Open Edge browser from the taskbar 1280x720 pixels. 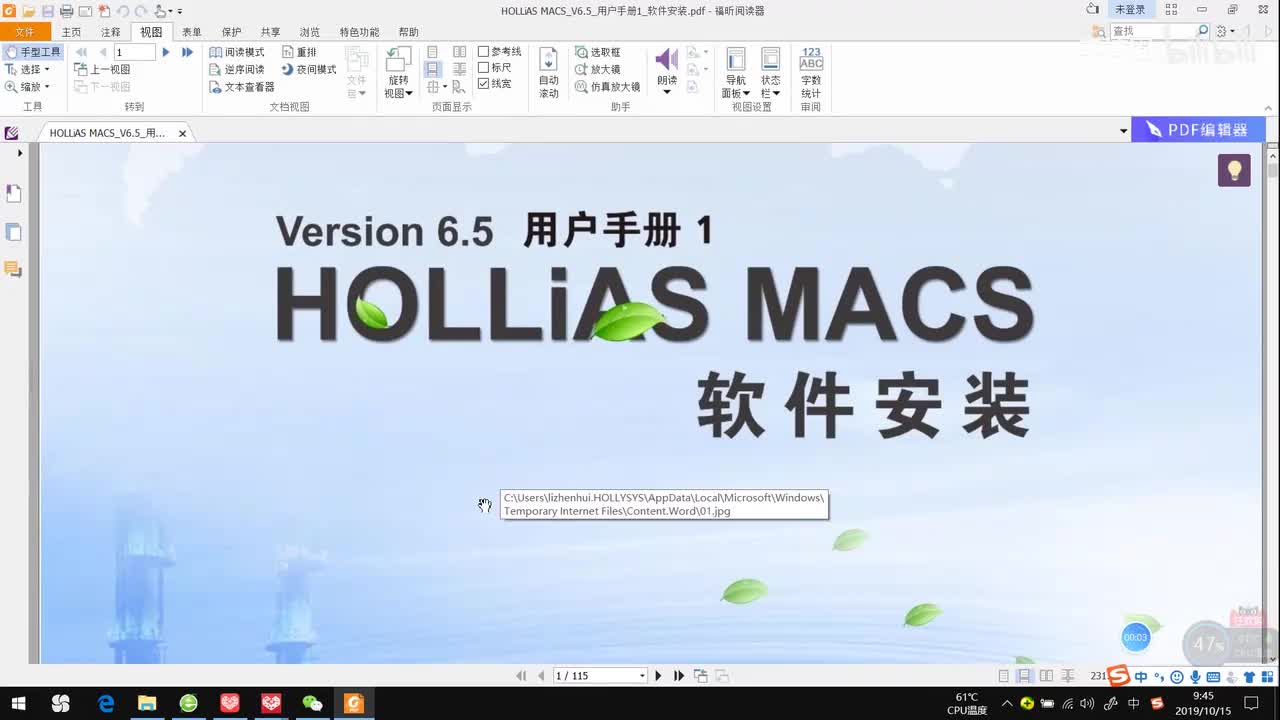(106, 703)
